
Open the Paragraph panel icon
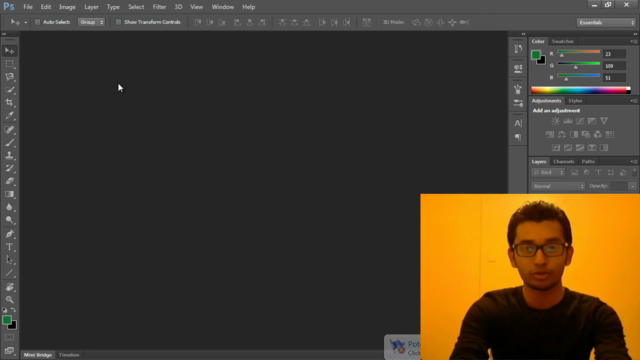click(x=518, y=137)
